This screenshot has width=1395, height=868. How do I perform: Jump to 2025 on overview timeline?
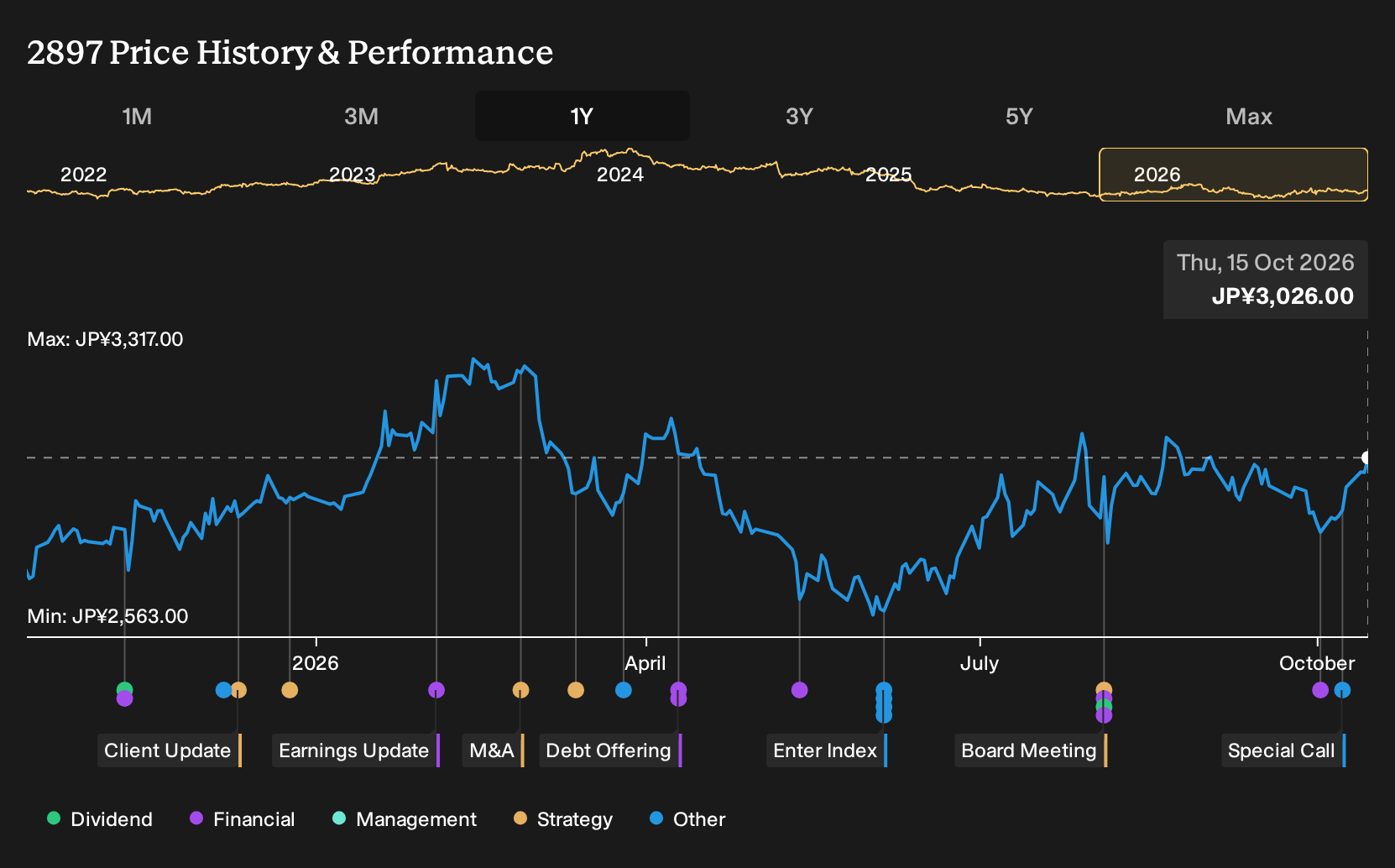click(888, 175)
